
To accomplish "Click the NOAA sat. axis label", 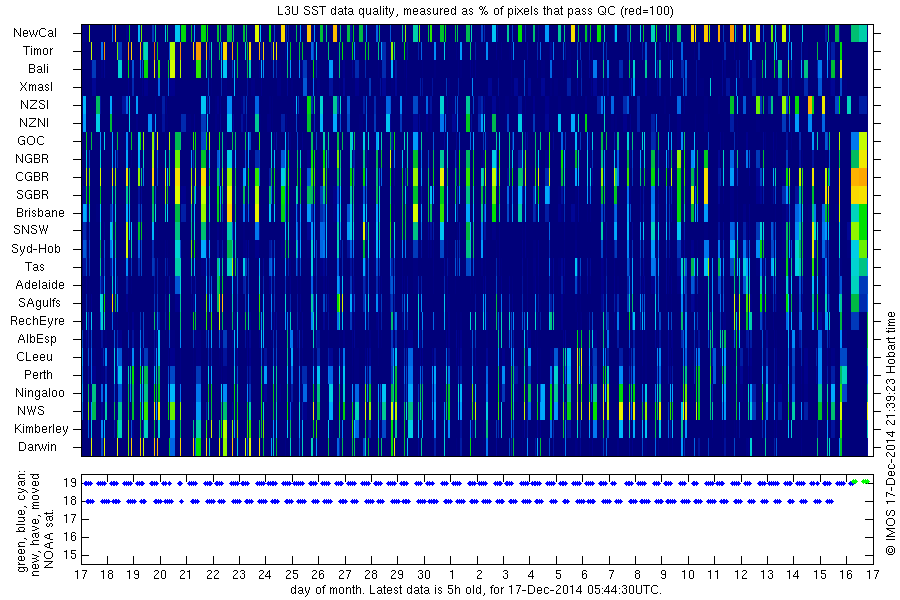I will [49, 539].
